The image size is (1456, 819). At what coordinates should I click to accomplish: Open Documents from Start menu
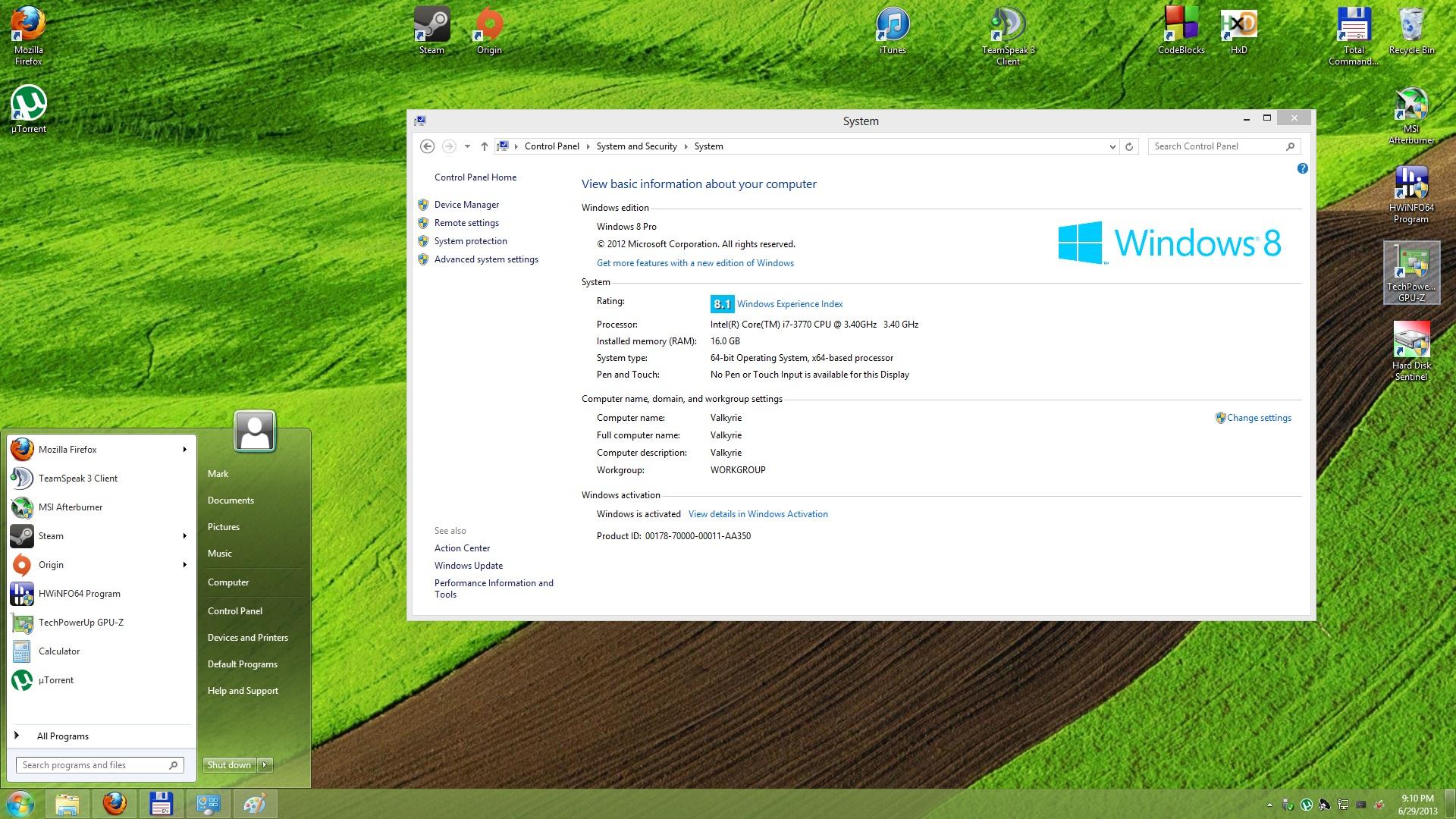pyautogui.click(x=231, y=500)
